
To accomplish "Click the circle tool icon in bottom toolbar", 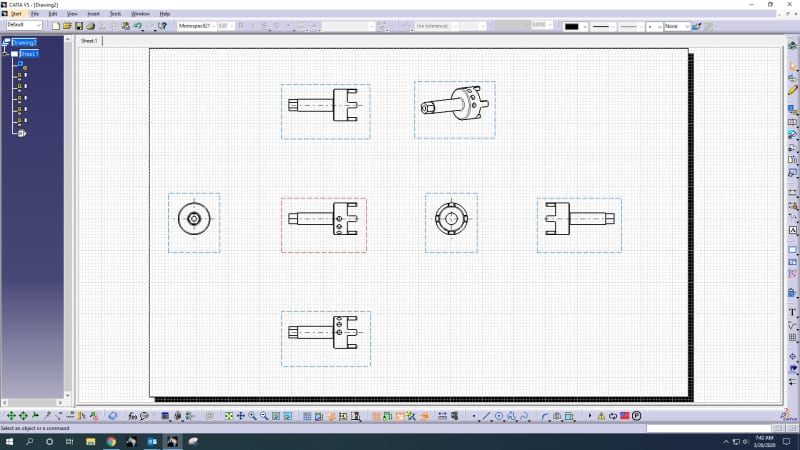I will tap(499, 416).
